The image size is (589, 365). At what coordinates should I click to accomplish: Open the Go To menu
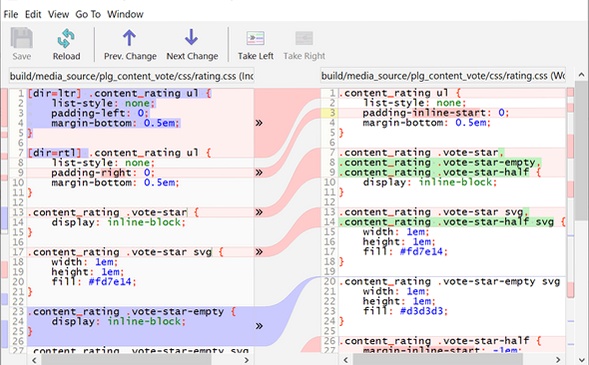[88, 14]
